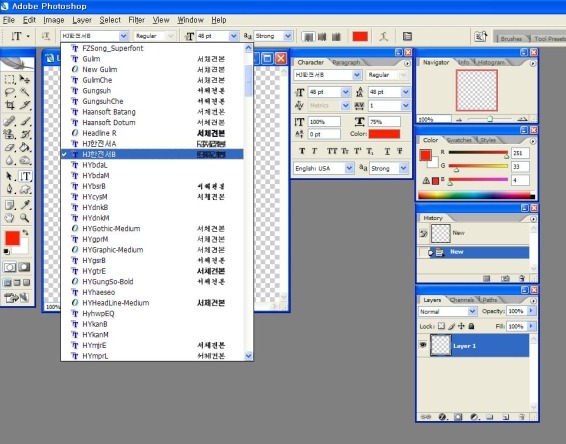Select the Dodge tool
566x444 pixels.
tap(25, 160)
